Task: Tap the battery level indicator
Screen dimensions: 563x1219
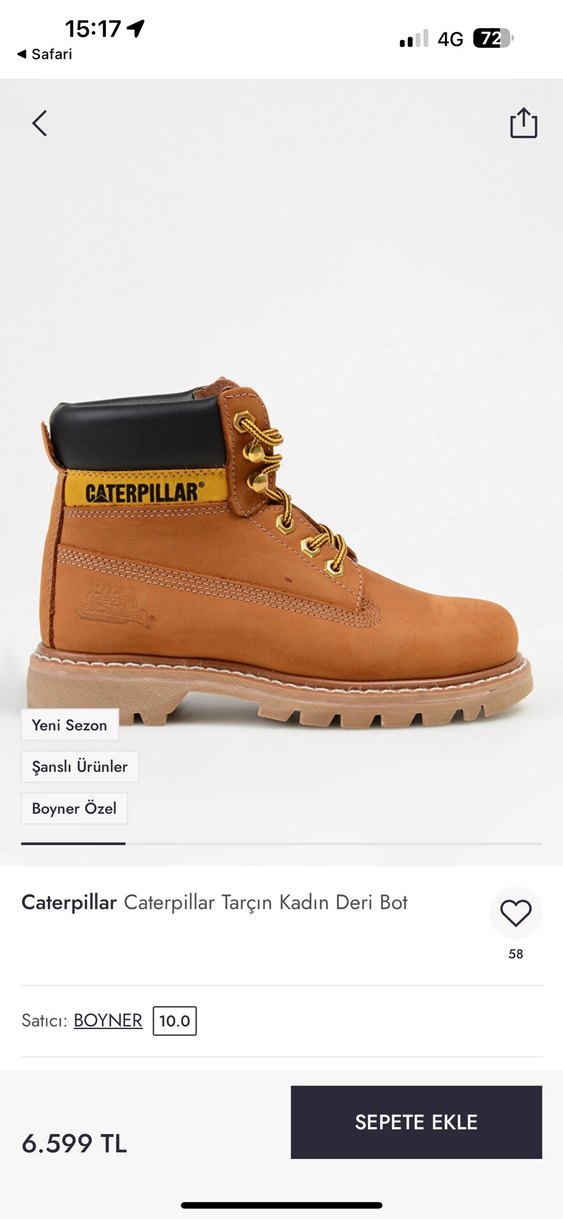Action: pyautogui.click(x=493, y=39)
